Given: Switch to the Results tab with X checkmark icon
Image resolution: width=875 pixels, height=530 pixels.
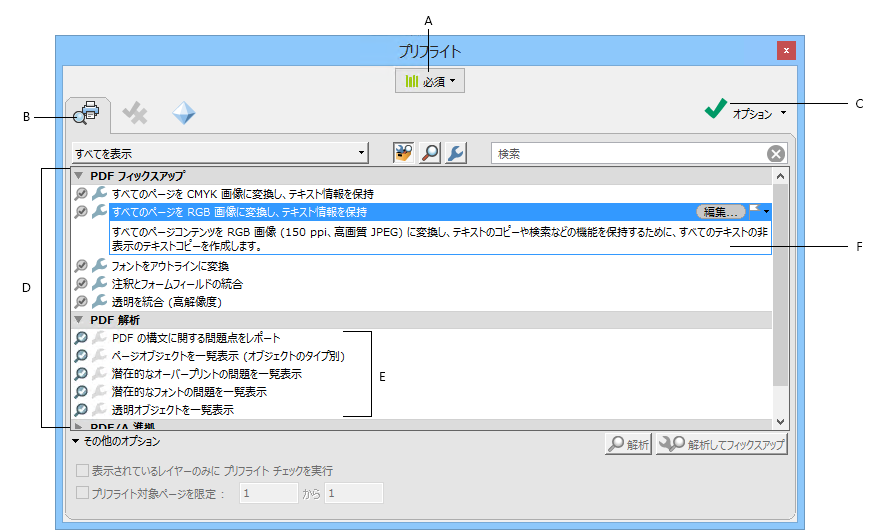Looking at the screenshot, I should (135, 113).
